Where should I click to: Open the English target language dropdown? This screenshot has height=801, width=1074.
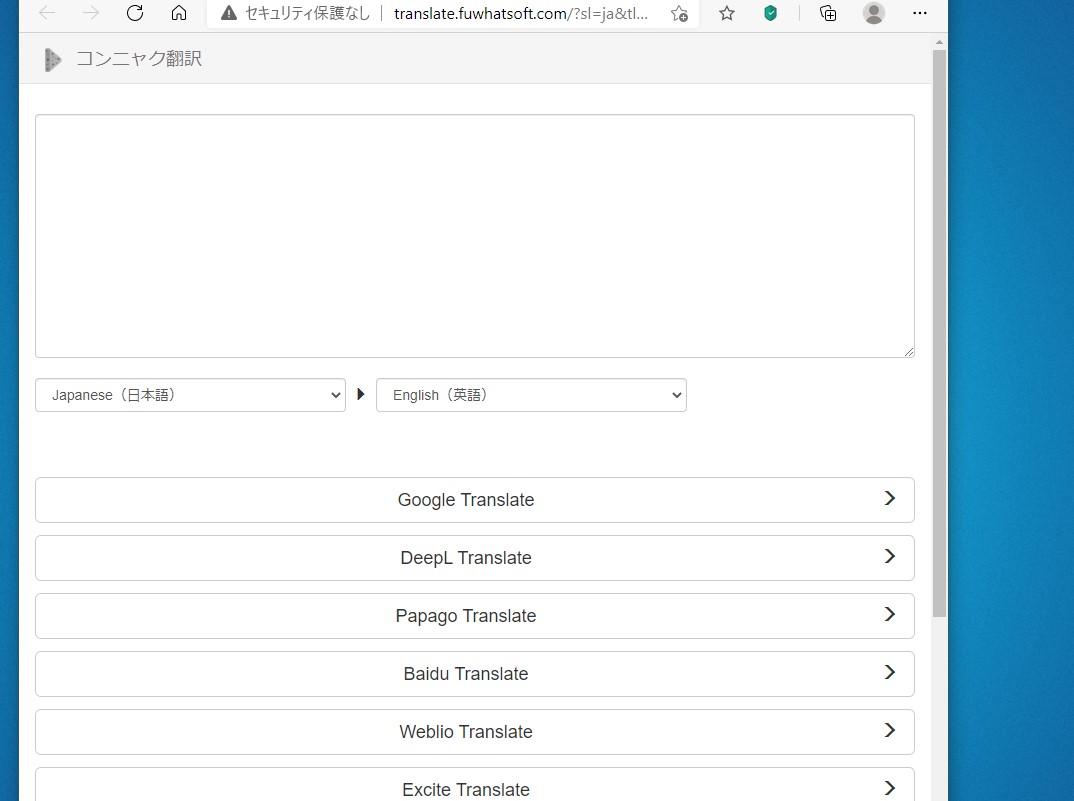(x=531, y=395)
